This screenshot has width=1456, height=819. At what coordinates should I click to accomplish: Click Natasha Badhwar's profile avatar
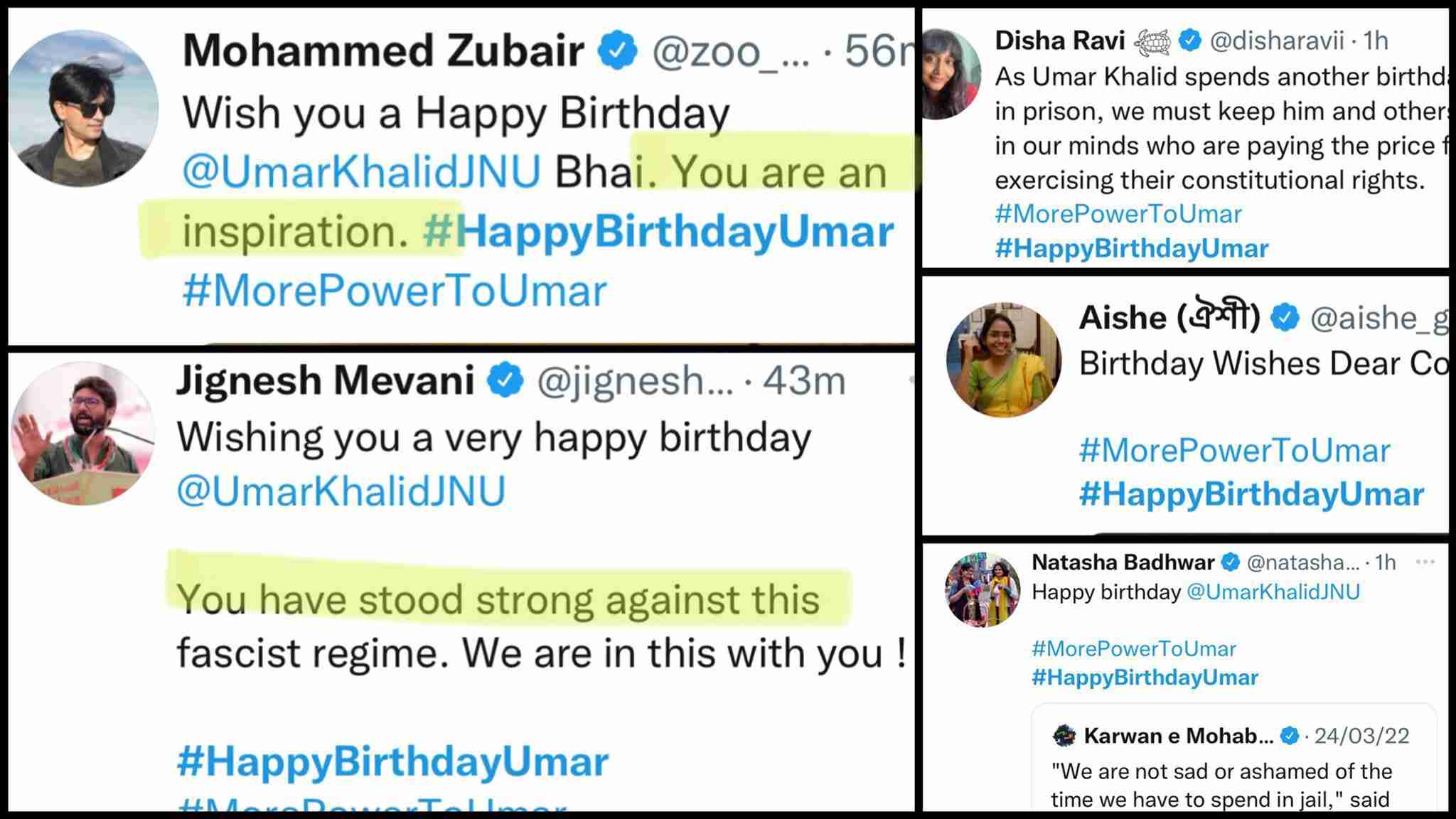[x=983, y=589]
